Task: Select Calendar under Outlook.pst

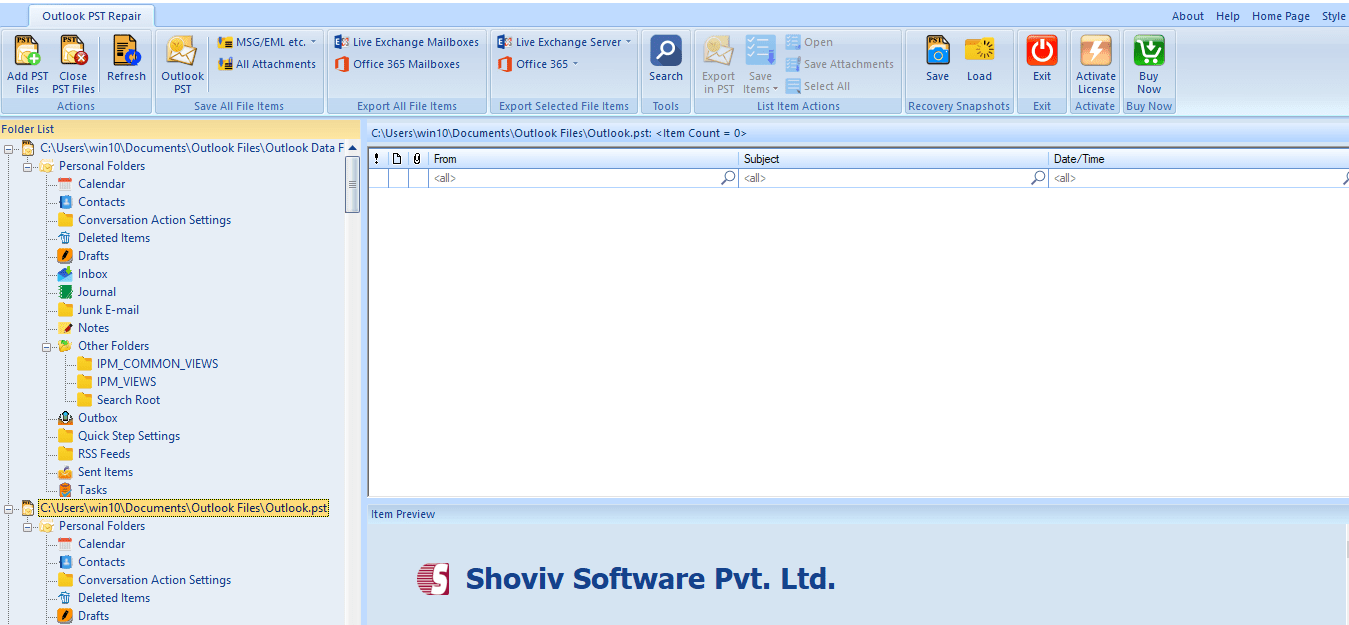Action: [101, 544]
